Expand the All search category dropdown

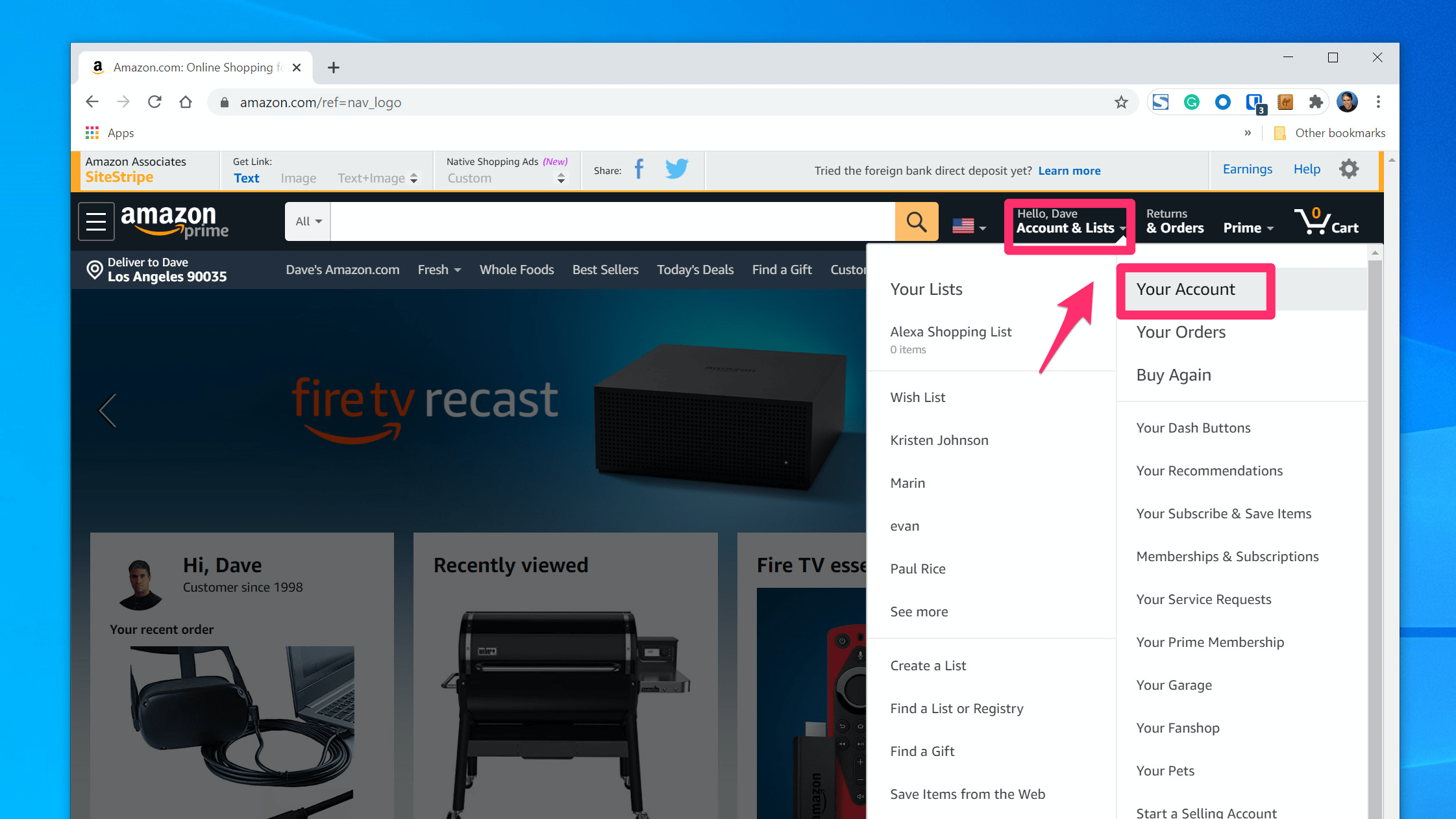[308, 221]
